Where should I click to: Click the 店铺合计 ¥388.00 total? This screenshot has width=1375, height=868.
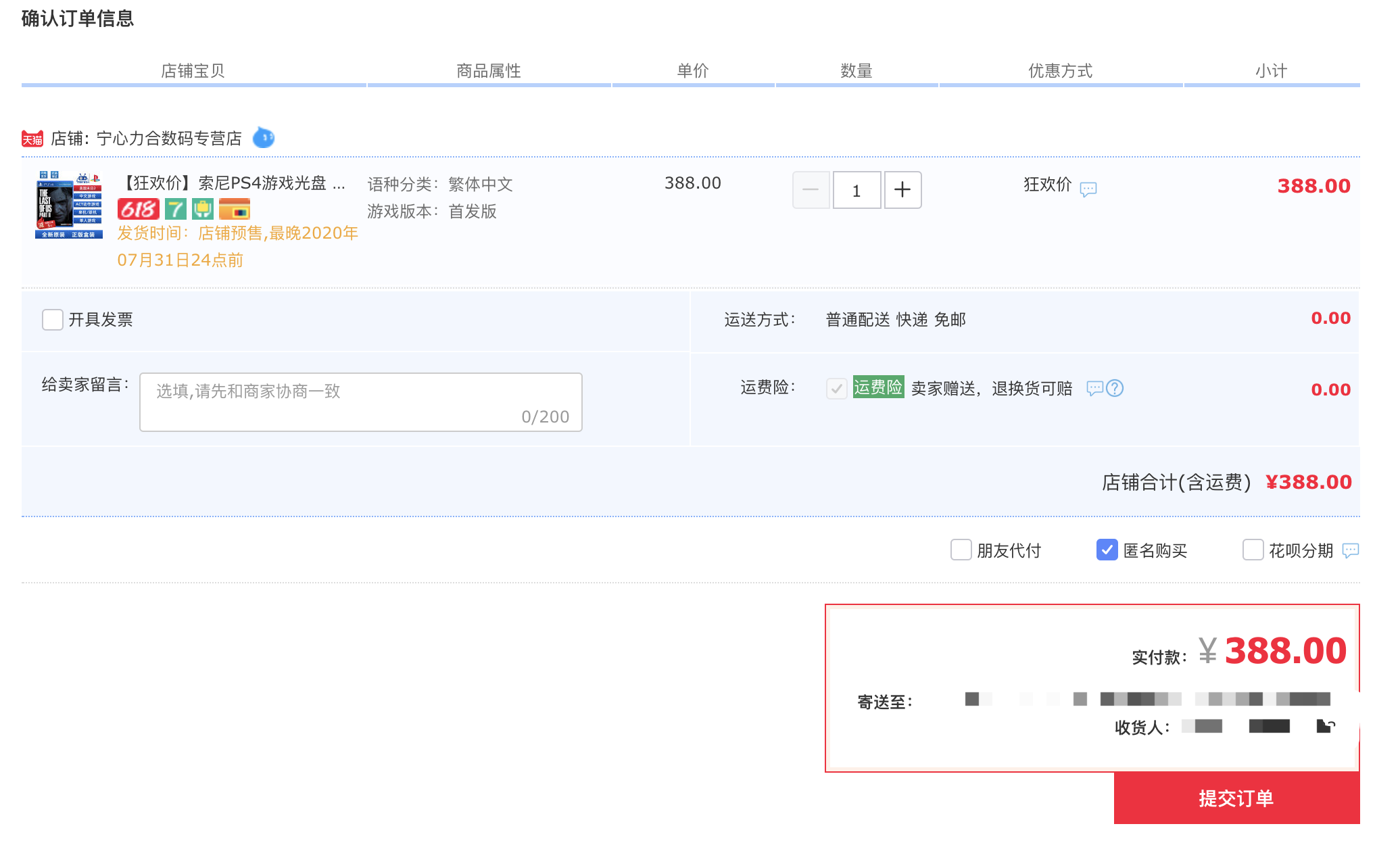click(1227, 482)
